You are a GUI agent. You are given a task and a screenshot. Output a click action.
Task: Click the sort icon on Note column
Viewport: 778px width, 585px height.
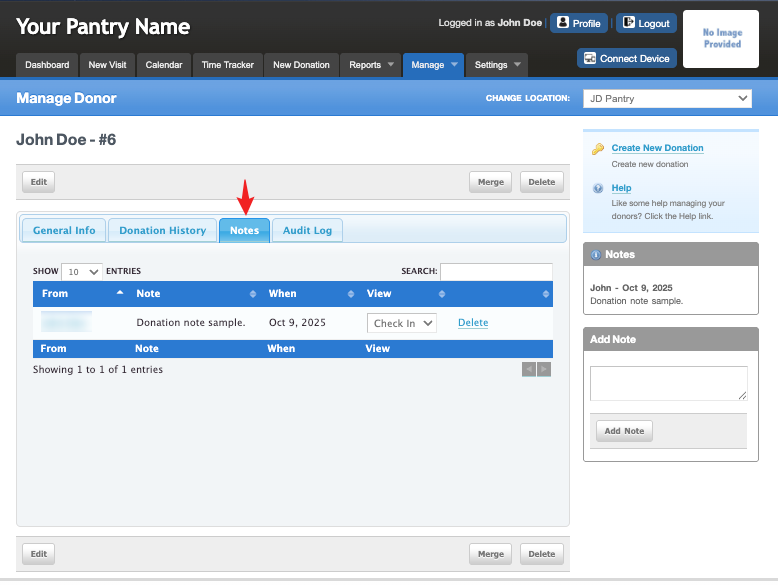point(253,294)
